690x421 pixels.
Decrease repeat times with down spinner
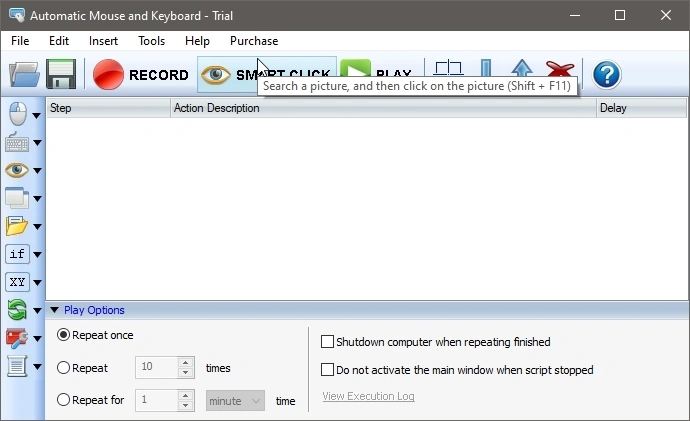(186, 372)
